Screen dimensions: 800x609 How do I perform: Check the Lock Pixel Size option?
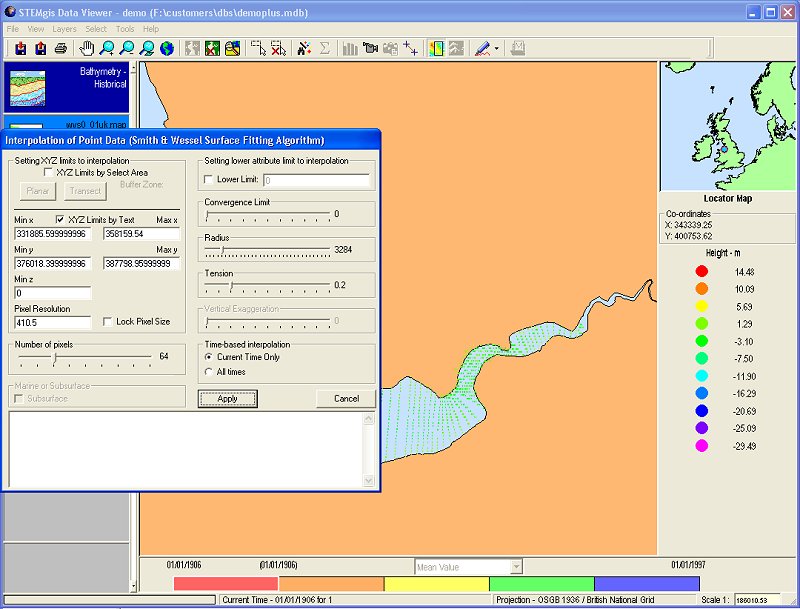coord(108,322)
